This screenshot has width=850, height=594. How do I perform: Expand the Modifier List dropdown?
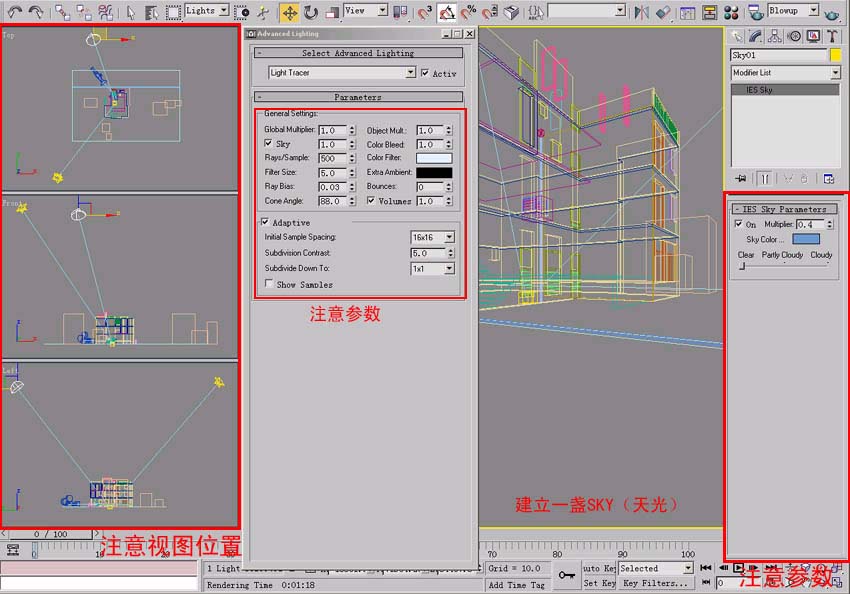[835, 73]
